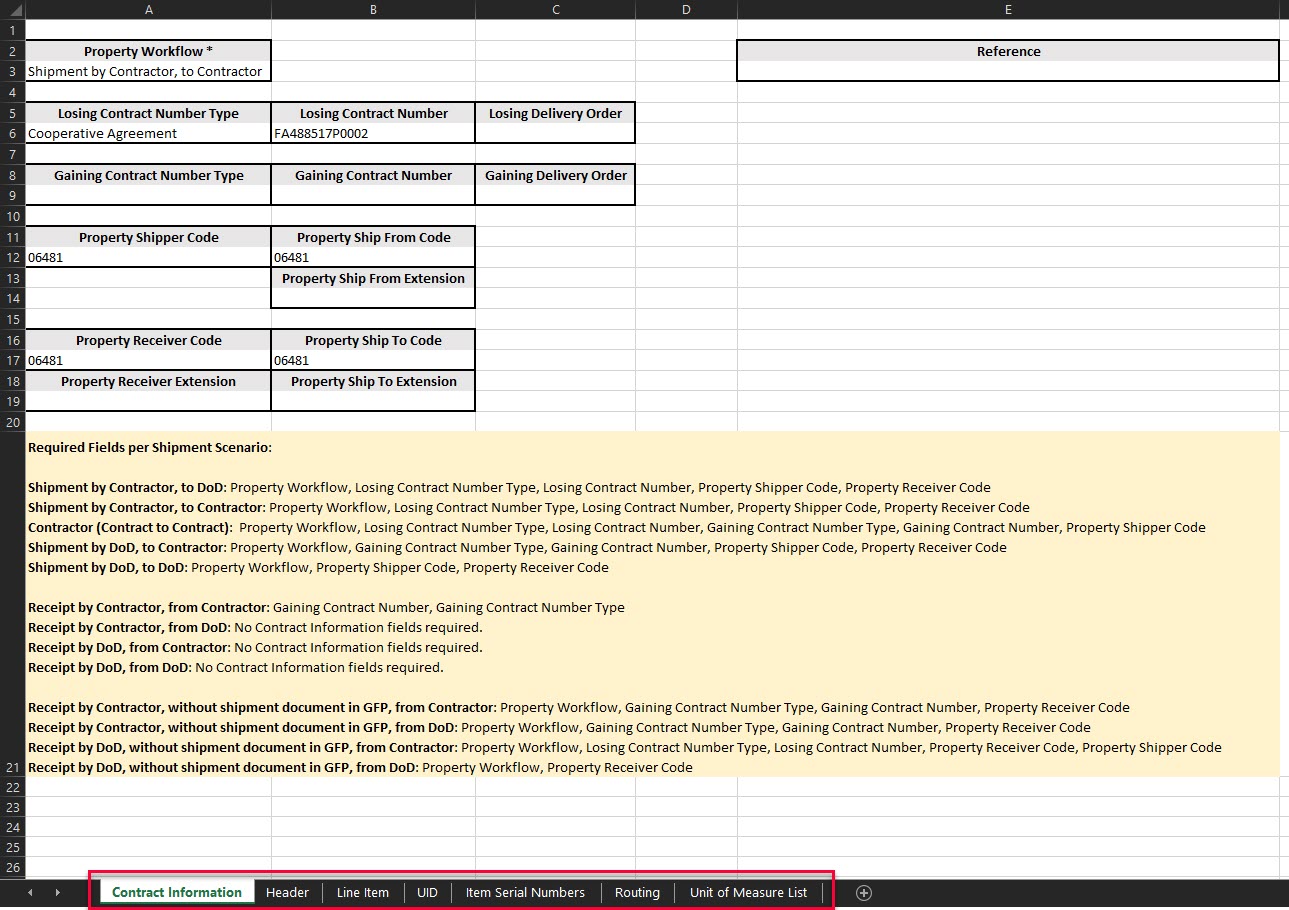1289x910 pixels.
Task: Click the previous sheet navigation arrow
Action: coord(30,892)
